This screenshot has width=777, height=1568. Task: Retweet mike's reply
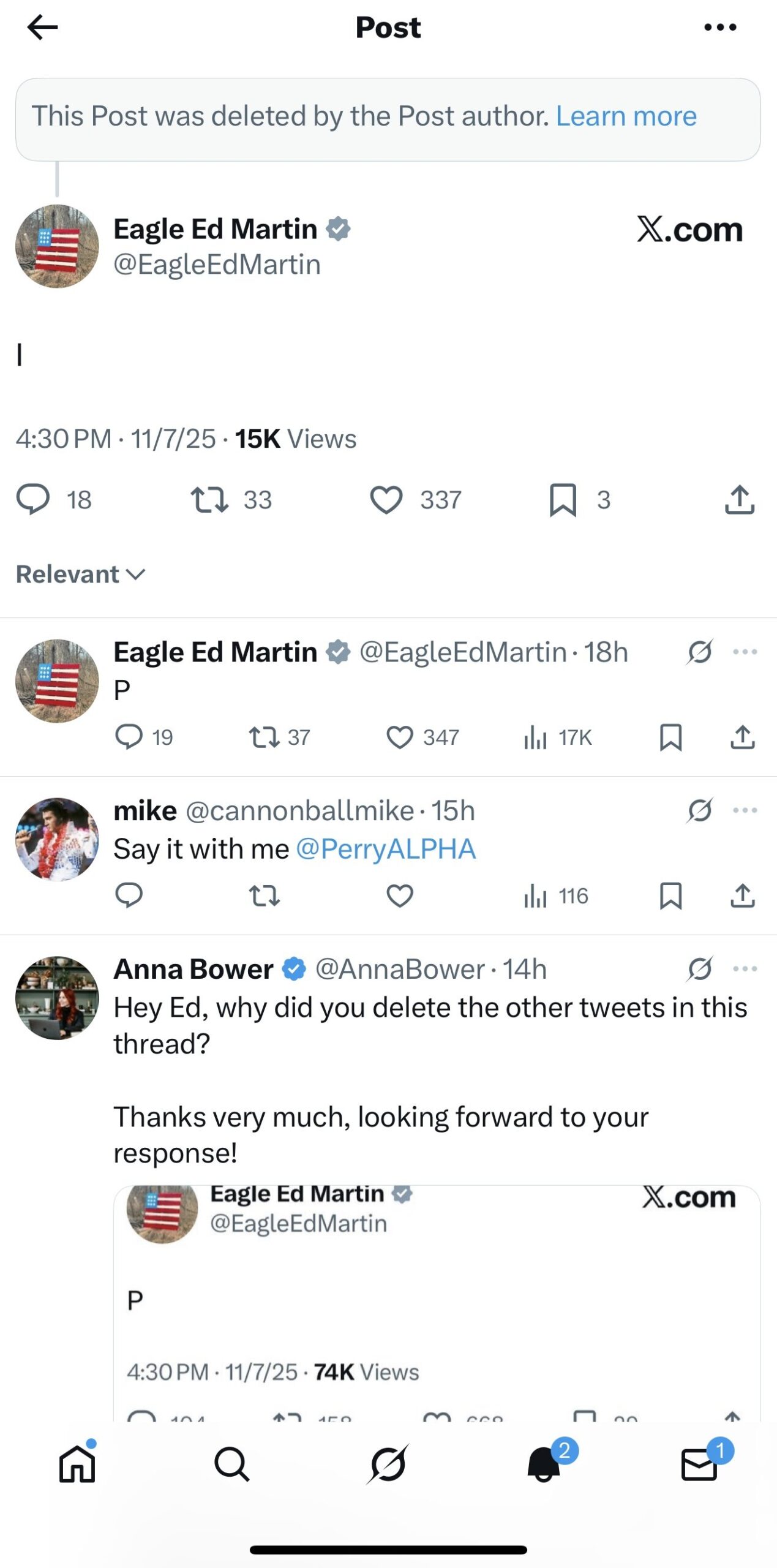pos(265,896)
